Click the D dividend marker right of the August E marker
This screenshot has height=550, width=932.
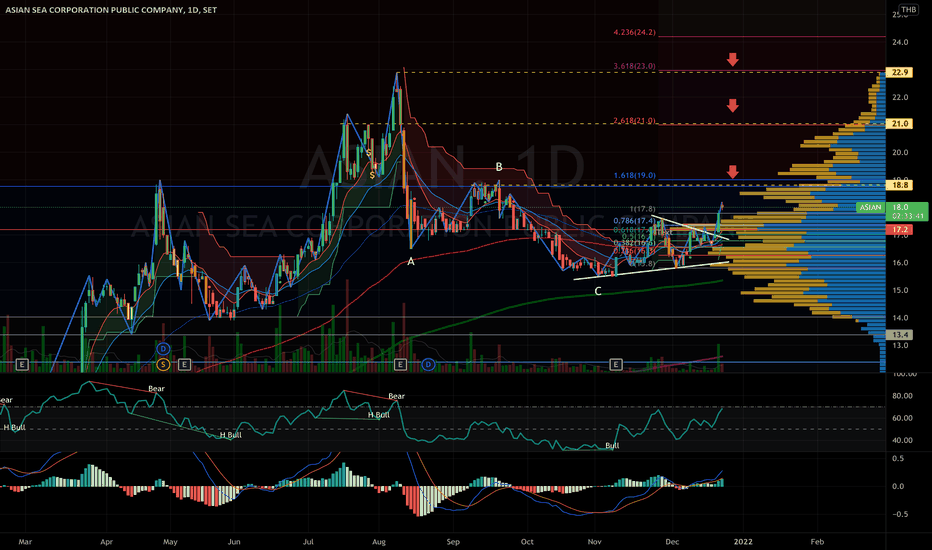coord(428,364)
